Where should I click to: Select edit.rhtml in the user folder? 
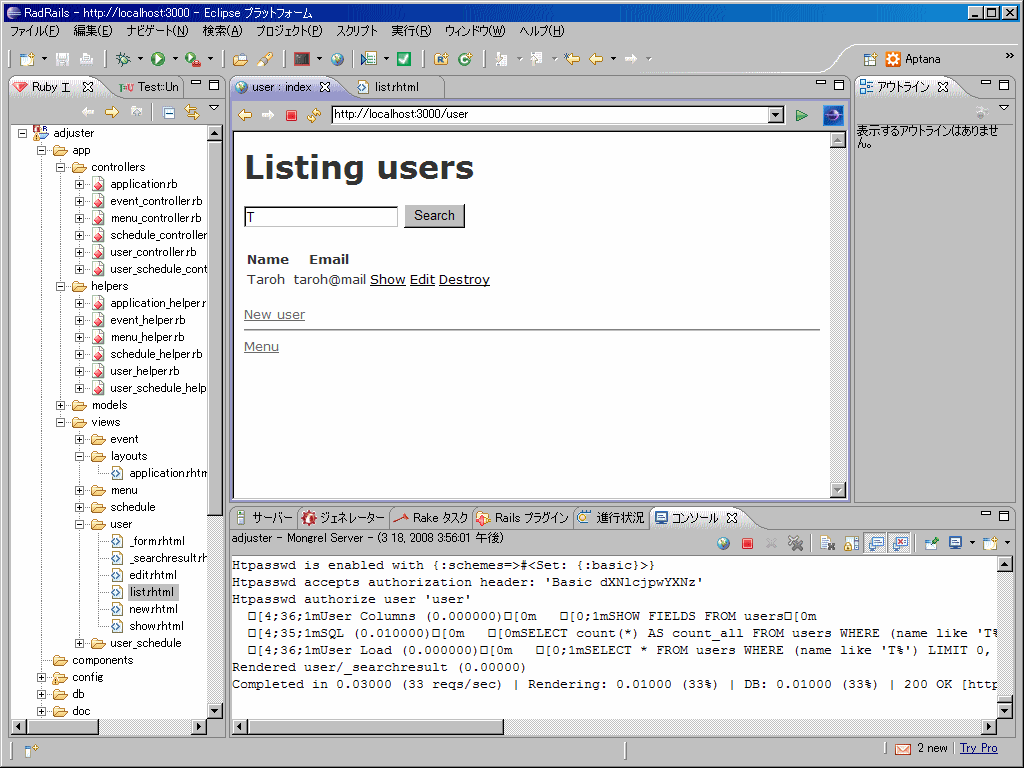coord(153,575)
